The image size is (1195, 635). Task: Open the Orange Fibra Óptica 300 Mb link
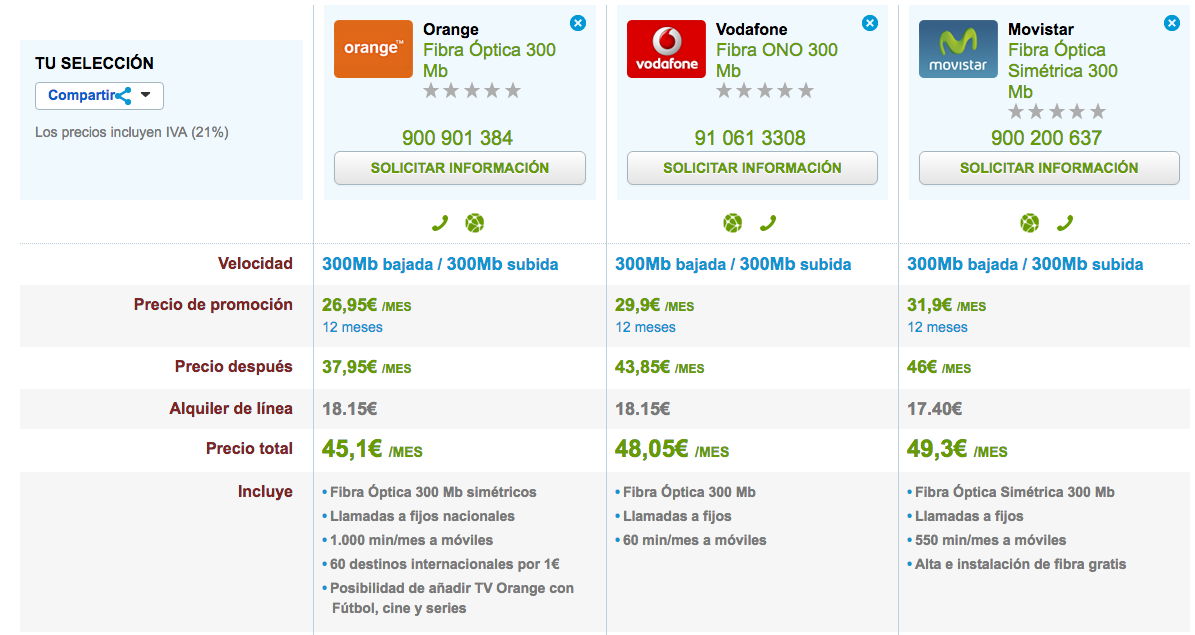coord(489,60)
